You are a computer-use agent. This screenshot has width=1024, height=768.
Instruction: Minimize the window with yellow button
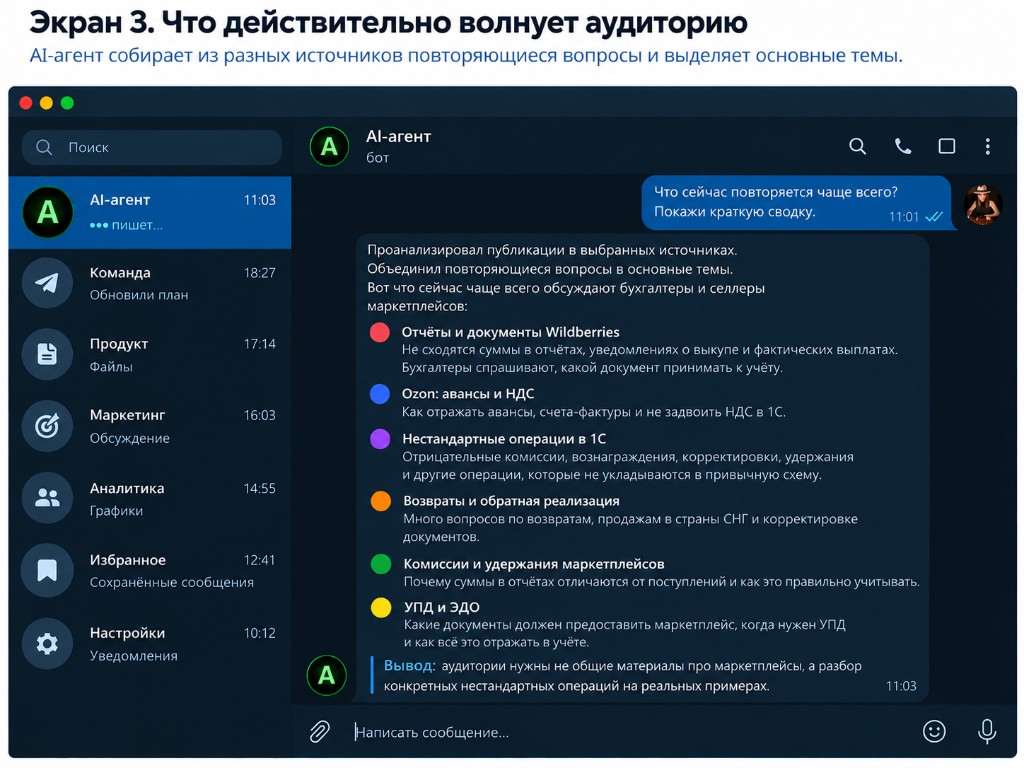46,103
